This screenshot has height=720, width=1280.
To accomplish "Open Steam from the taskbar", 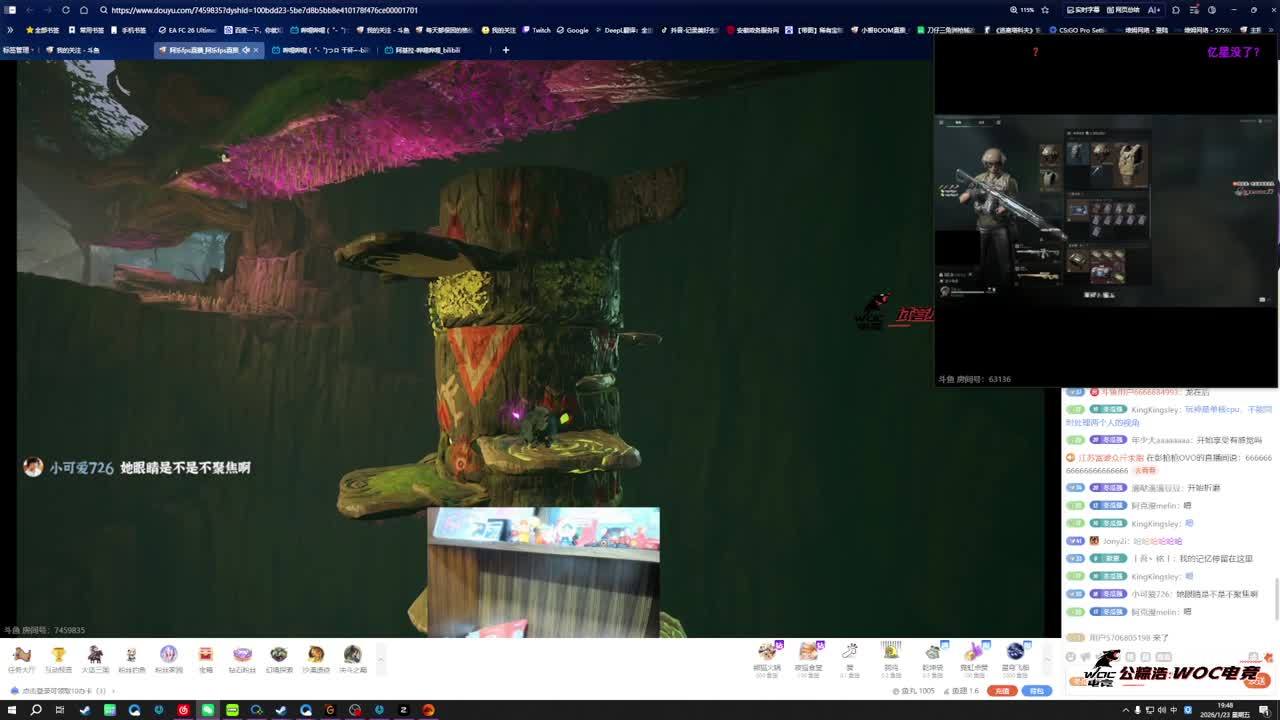I will [x=85, y=710].
